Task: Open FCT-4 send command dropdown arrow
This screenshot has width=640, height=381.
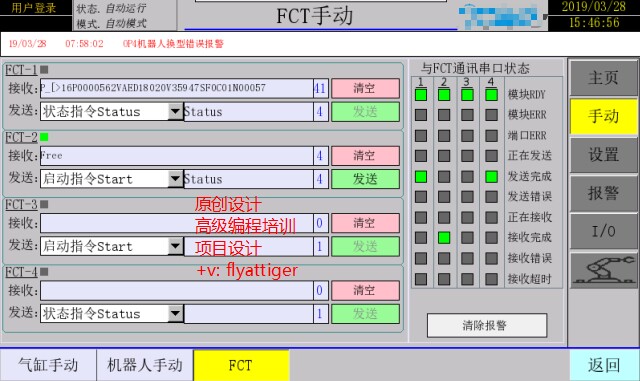Action: pos(175,313)
